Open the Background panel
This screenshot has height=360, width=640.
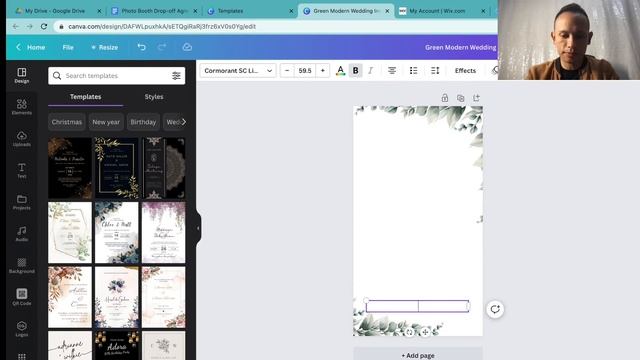[22, 266]
